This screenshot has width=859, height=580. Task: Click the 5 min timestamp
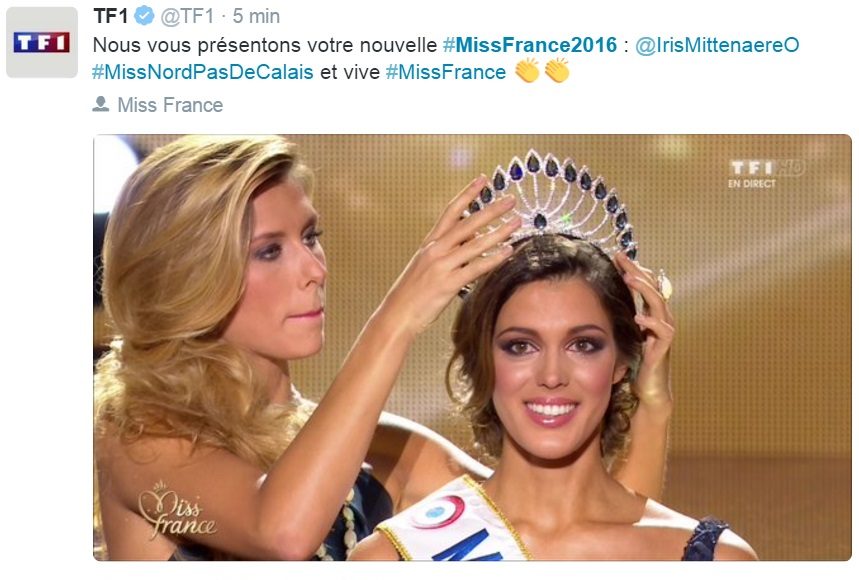256,16
